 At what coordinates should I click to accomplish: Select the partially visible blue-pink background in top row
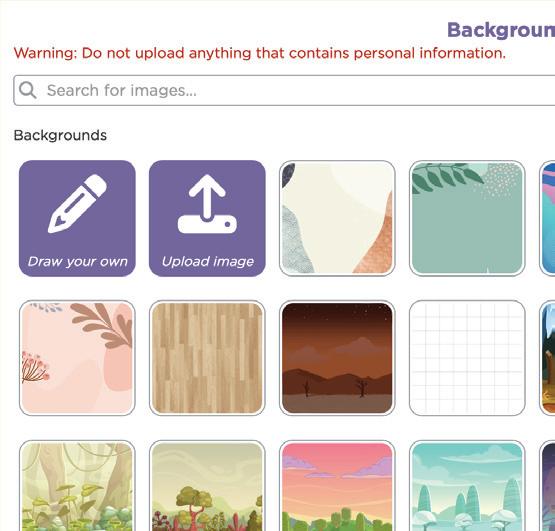click(547, 218)
